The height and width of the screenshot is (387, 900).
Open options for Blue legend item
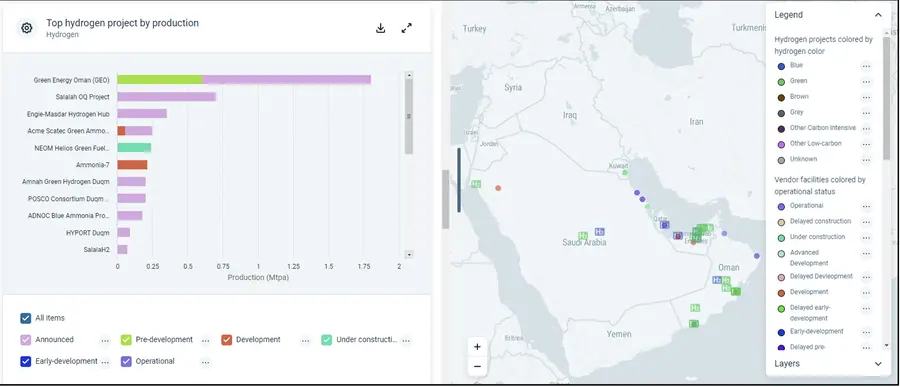click(866, 66)
